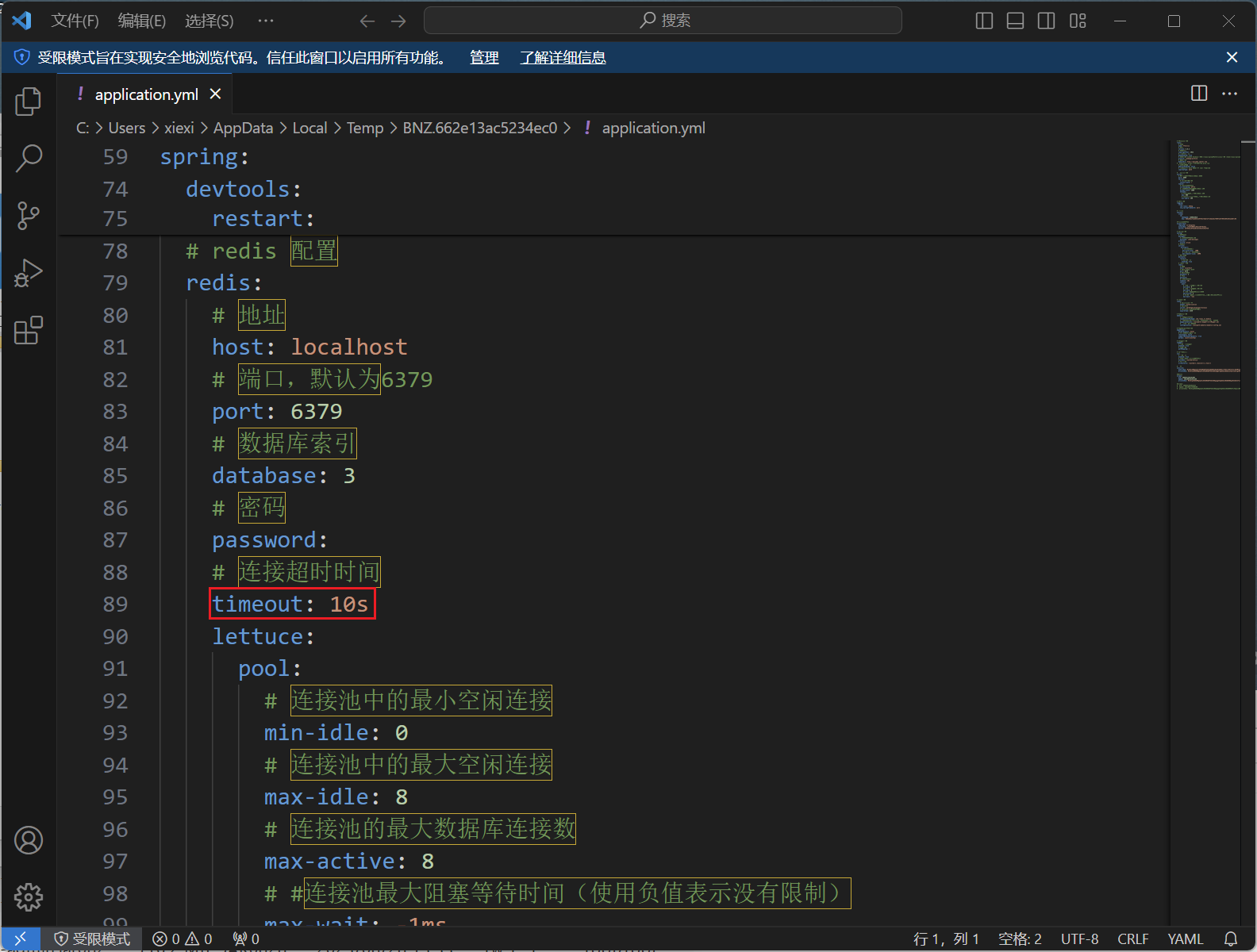Open the Customize Layout icon

pyautogui.click(x=1078, y=21)
